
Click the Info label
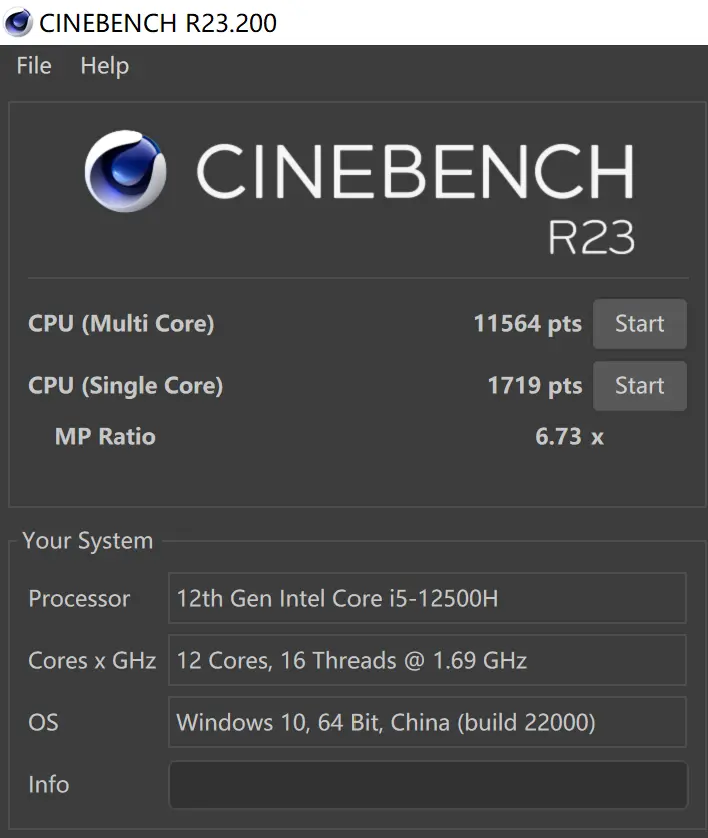(48, 785)
